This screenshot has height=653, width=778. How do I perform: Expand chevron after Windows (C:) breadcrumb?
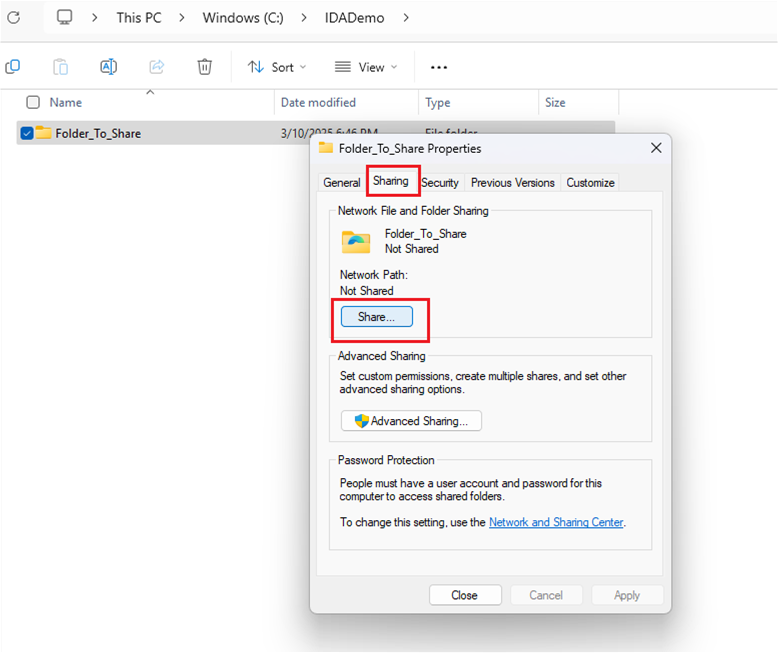304,18
